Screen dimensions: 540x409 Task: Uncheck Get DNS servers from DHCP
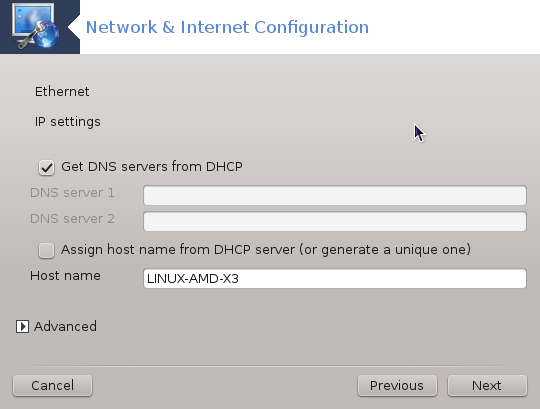click(x=46, y=168)
